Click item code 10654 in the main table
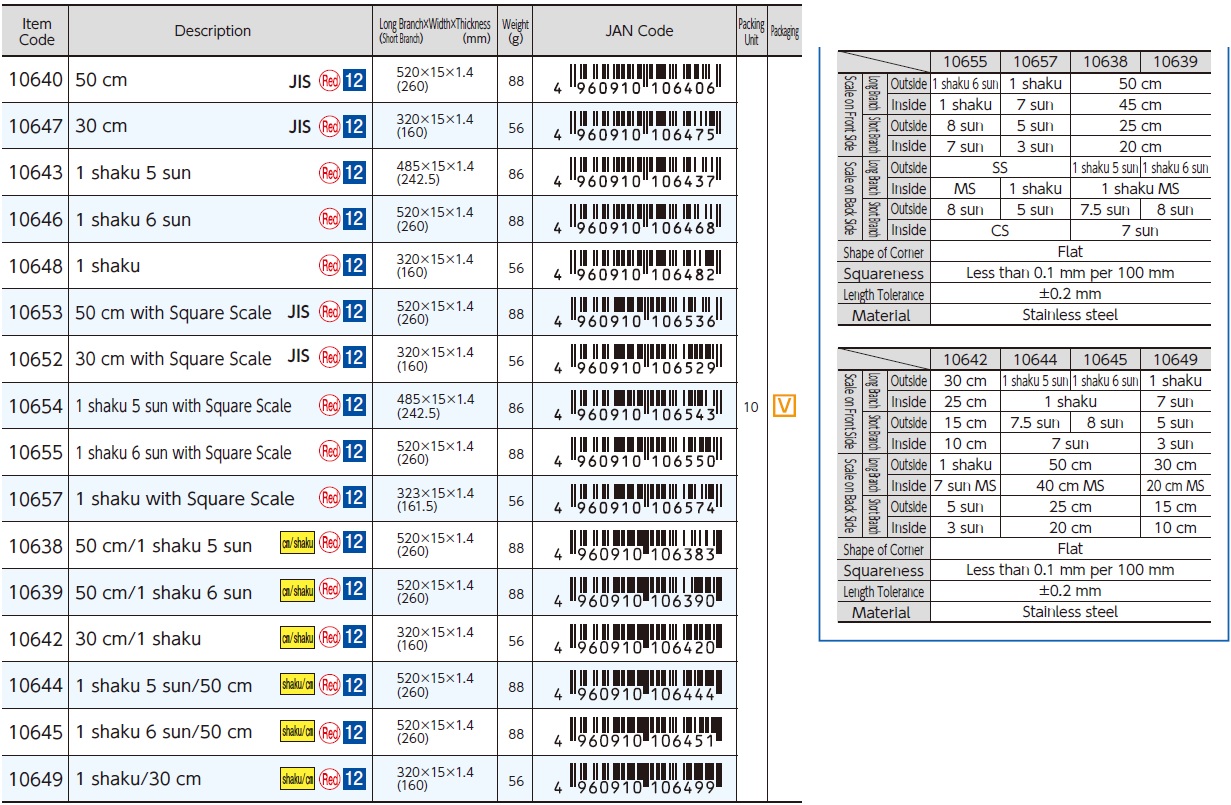This screenshot has height=805, width=1231. 36,406
